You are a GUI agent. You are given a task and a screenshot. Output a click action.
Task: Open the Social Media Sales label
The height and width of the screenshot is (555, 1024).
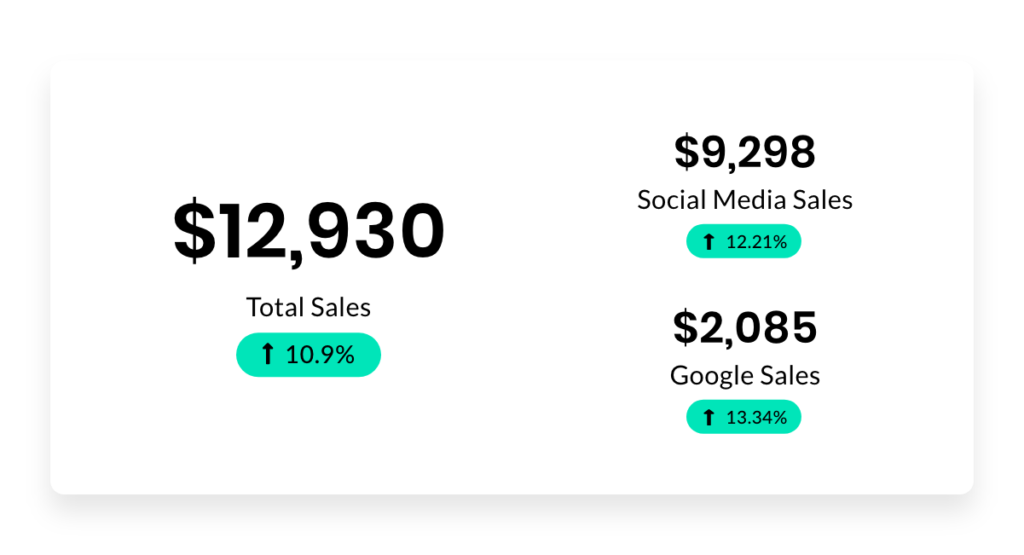click(744, 200)
